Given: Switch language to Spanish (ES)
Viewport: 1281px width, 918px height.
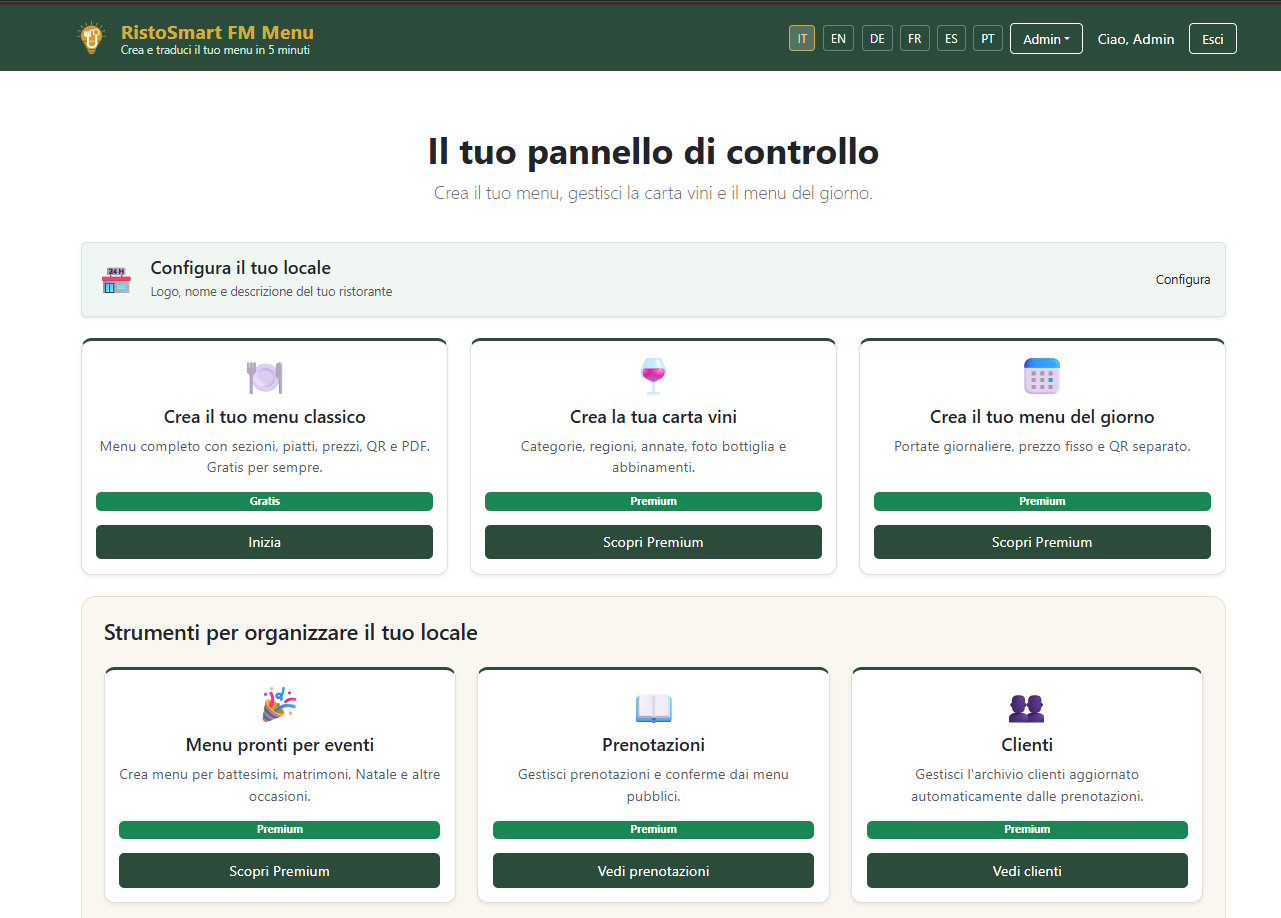Looking at the screenshot, I should pos(951,39).
